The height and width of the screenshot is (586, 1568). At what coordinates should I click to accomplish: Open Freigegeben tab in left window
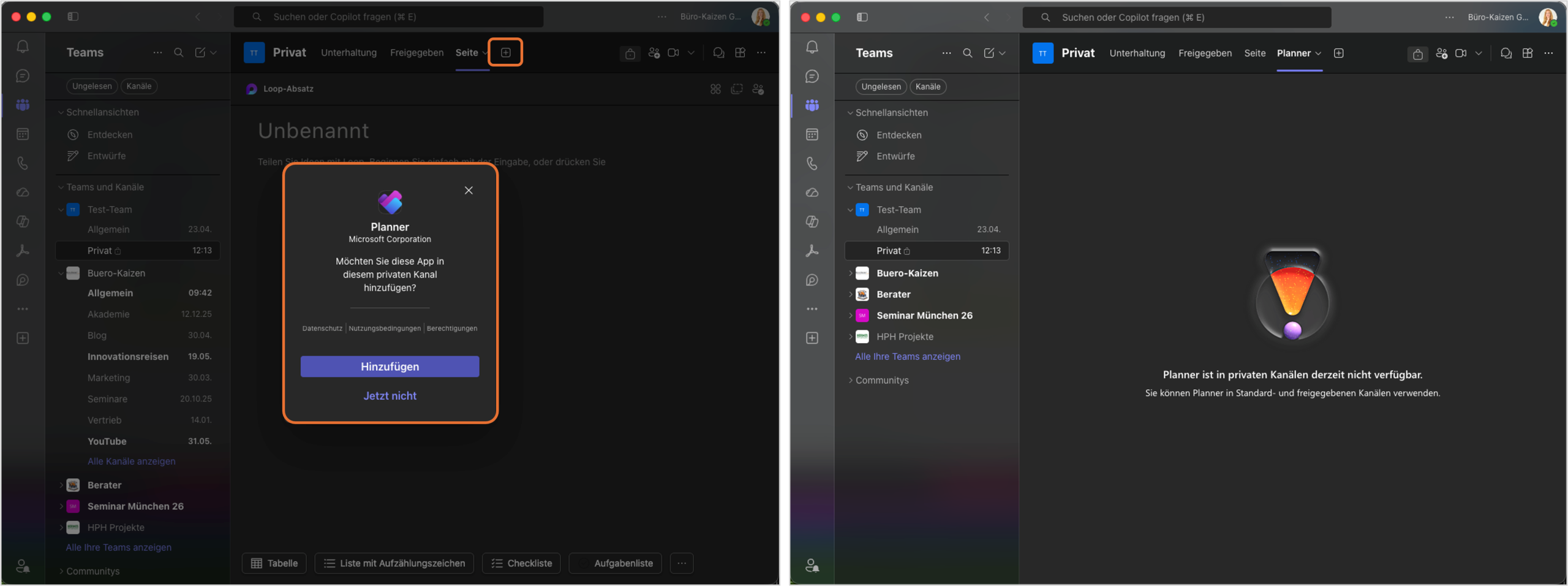pyautogui.click(x=417, y=53)
